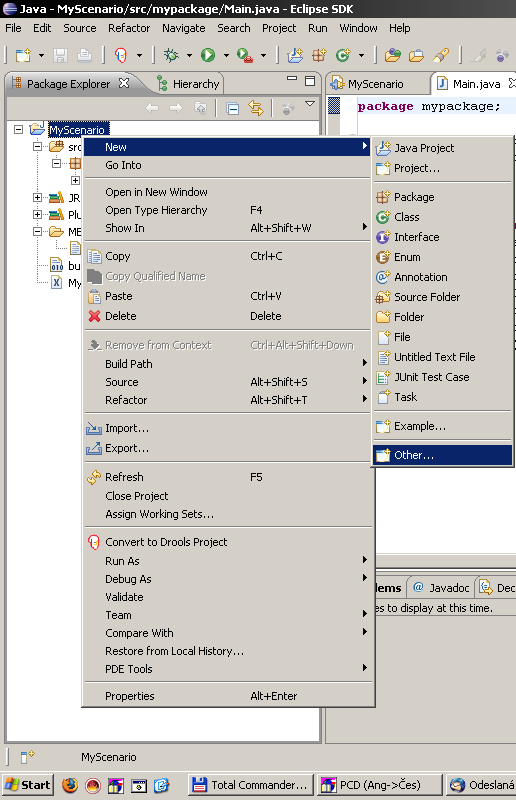Click the New Java Project toolbar icon
Screen dimensions: 516x800
[295, 55]
